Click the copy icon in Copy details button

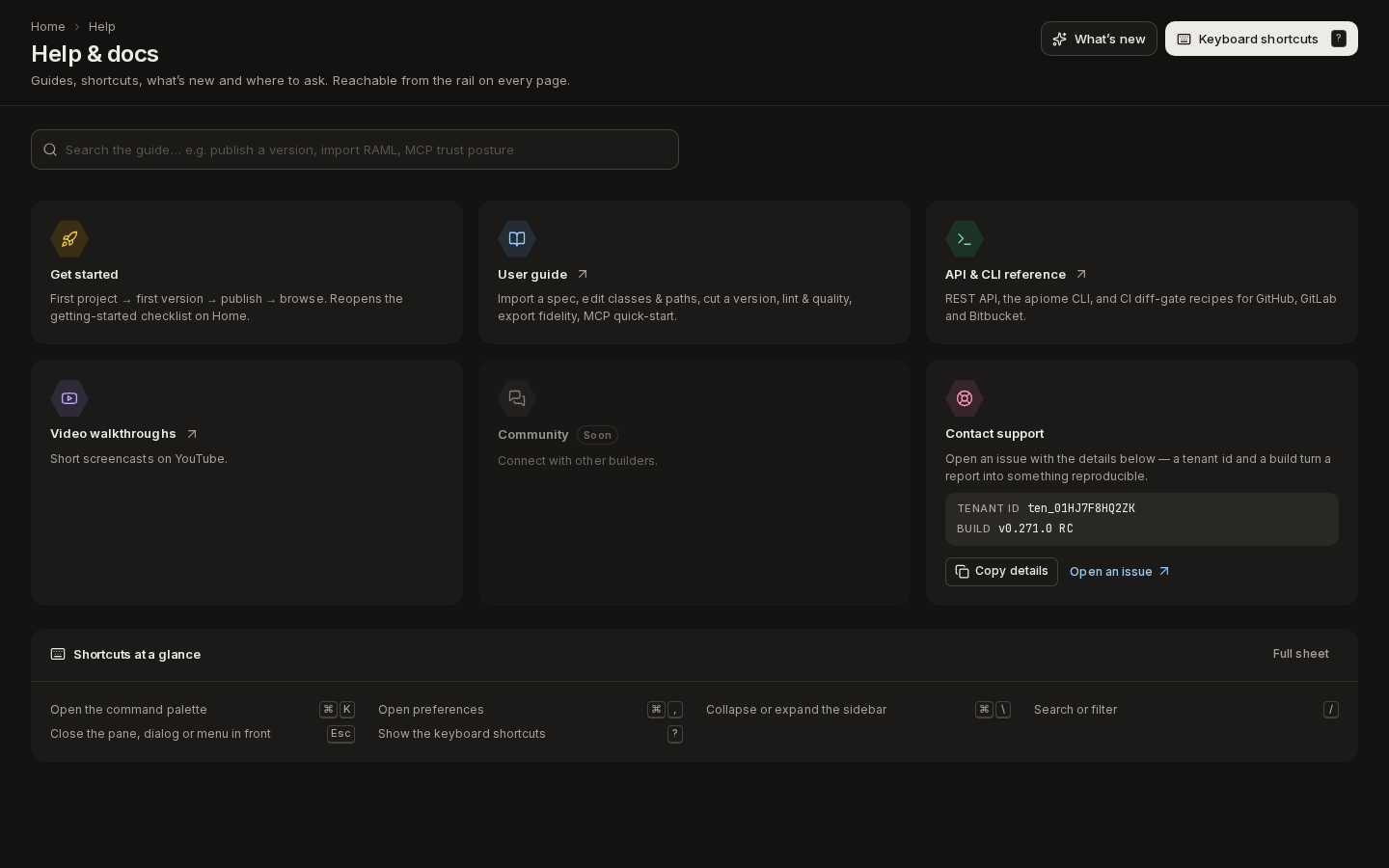coord(962,572)
